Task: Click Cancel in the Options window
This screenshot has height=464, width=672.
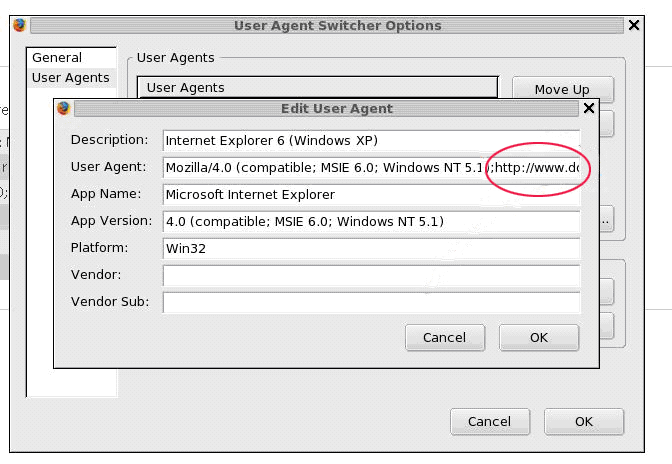Action: [490, 422]
